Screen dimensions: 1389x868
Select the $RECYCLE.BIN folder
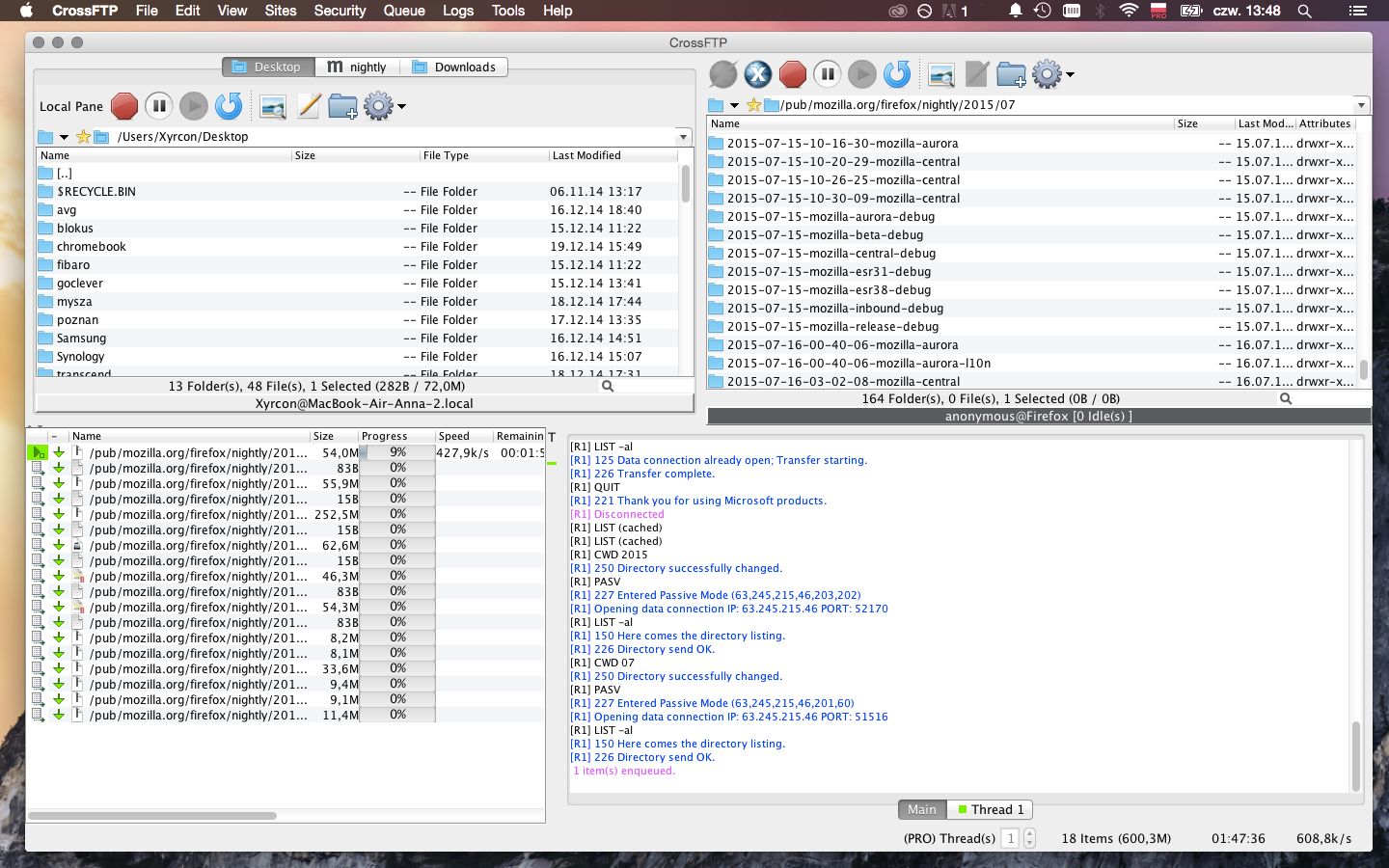point(358,192)
